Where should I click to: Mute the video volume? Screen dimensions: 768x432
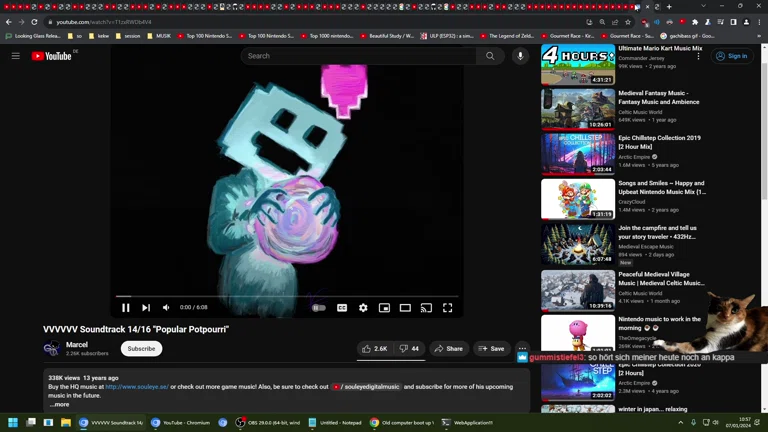[166, 308]
